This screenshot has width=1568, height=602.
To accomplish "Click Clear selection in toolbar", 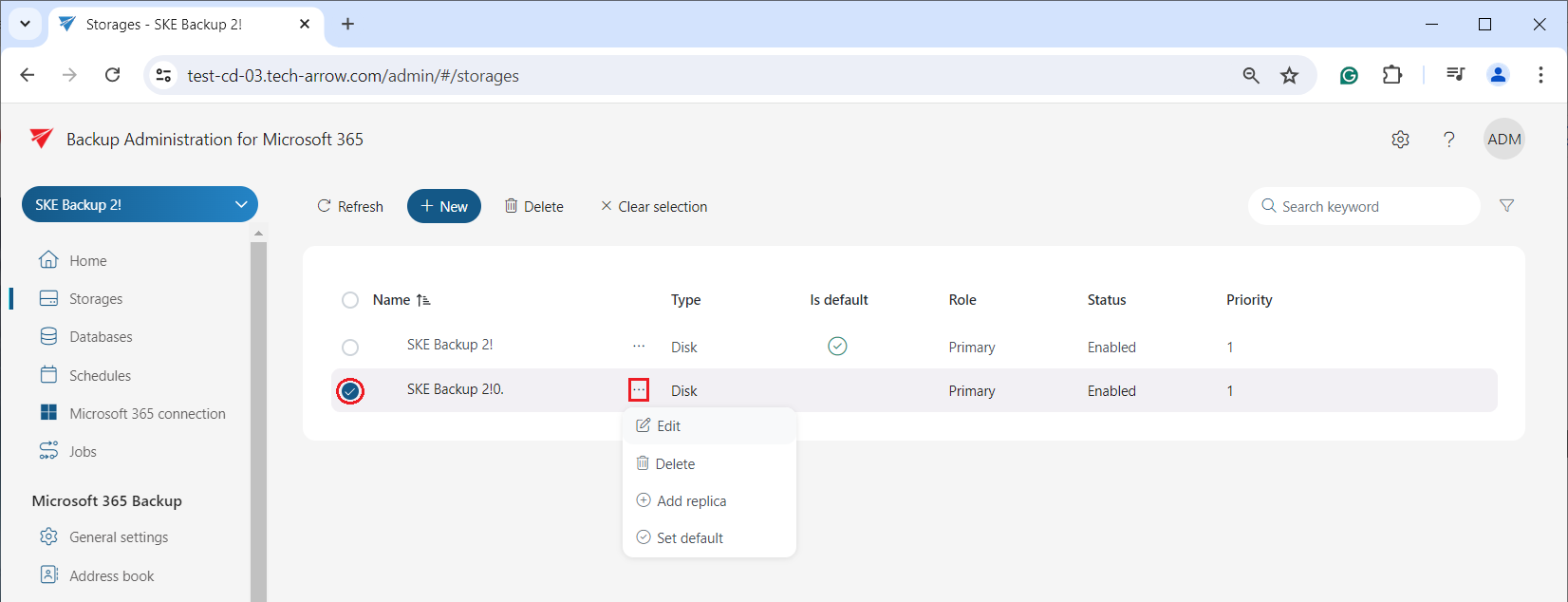I will [x=654, y=207].
